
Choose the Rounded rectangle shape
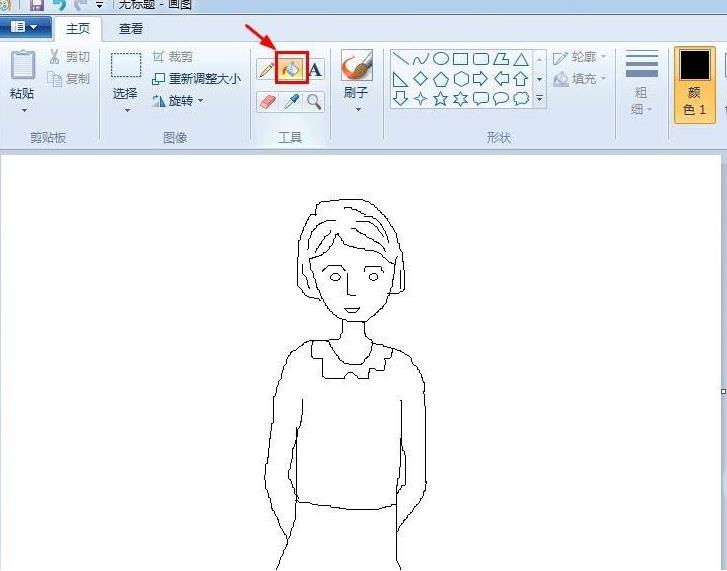coord(481,59)
